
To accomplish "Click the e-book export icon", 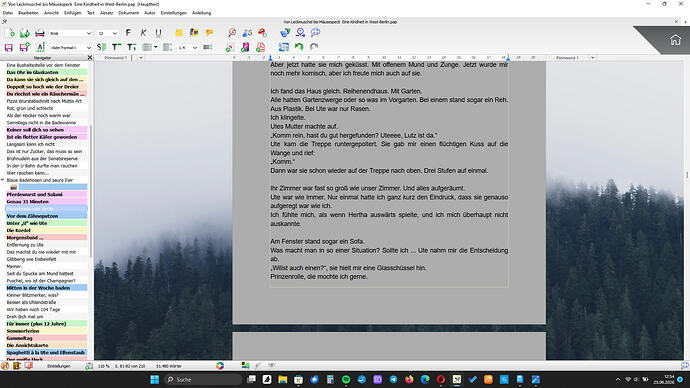I will coord(245,47).
